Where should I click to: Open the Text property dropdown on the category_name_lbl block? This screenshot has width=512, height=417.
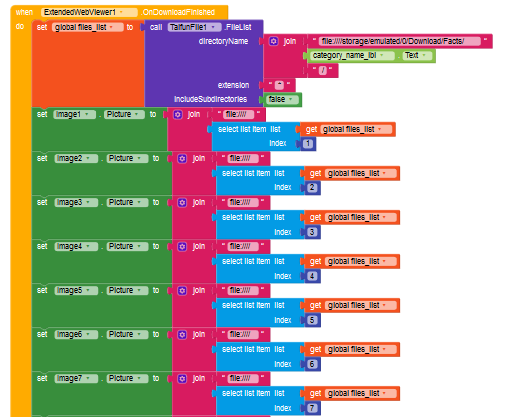point(417,55)
